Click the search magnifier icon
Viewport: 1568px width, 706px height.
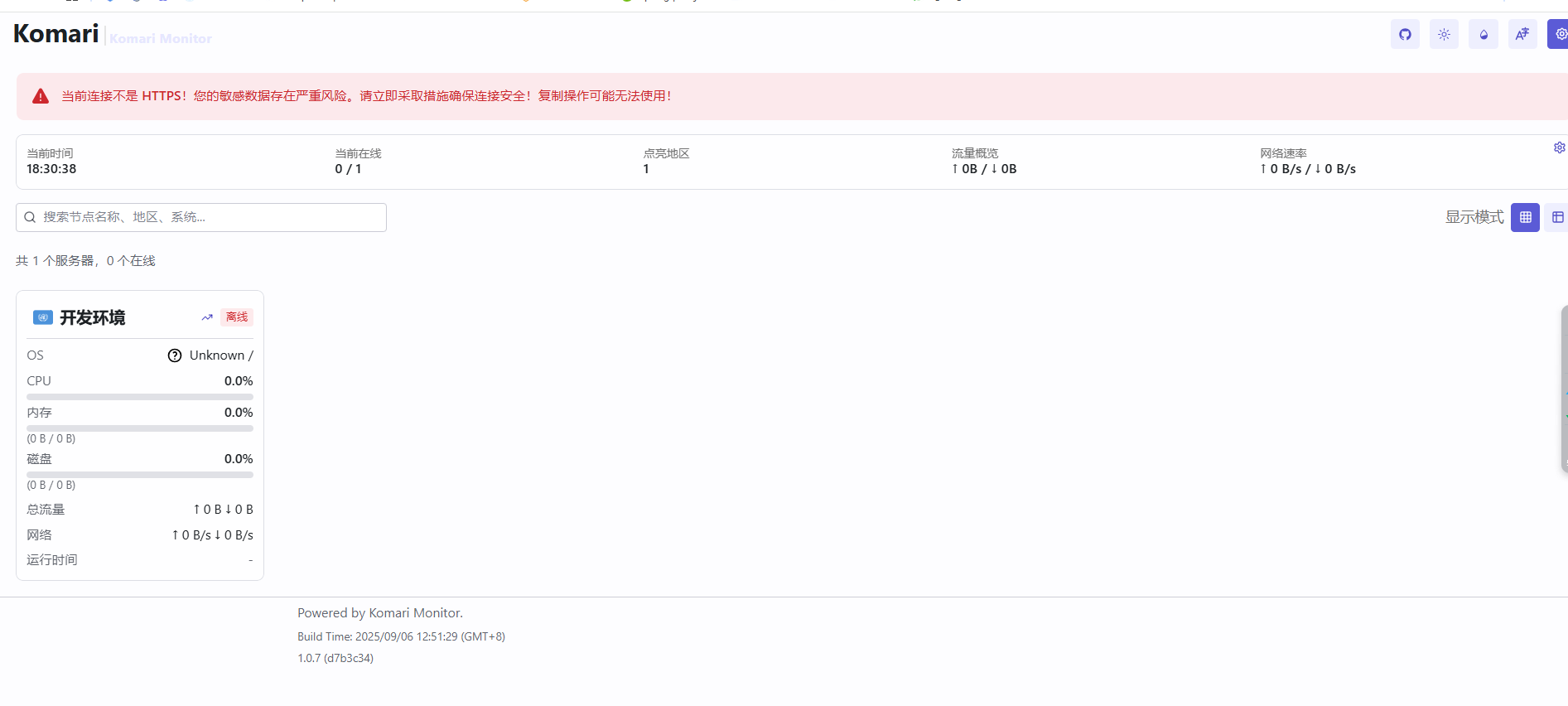coord(30,217)
